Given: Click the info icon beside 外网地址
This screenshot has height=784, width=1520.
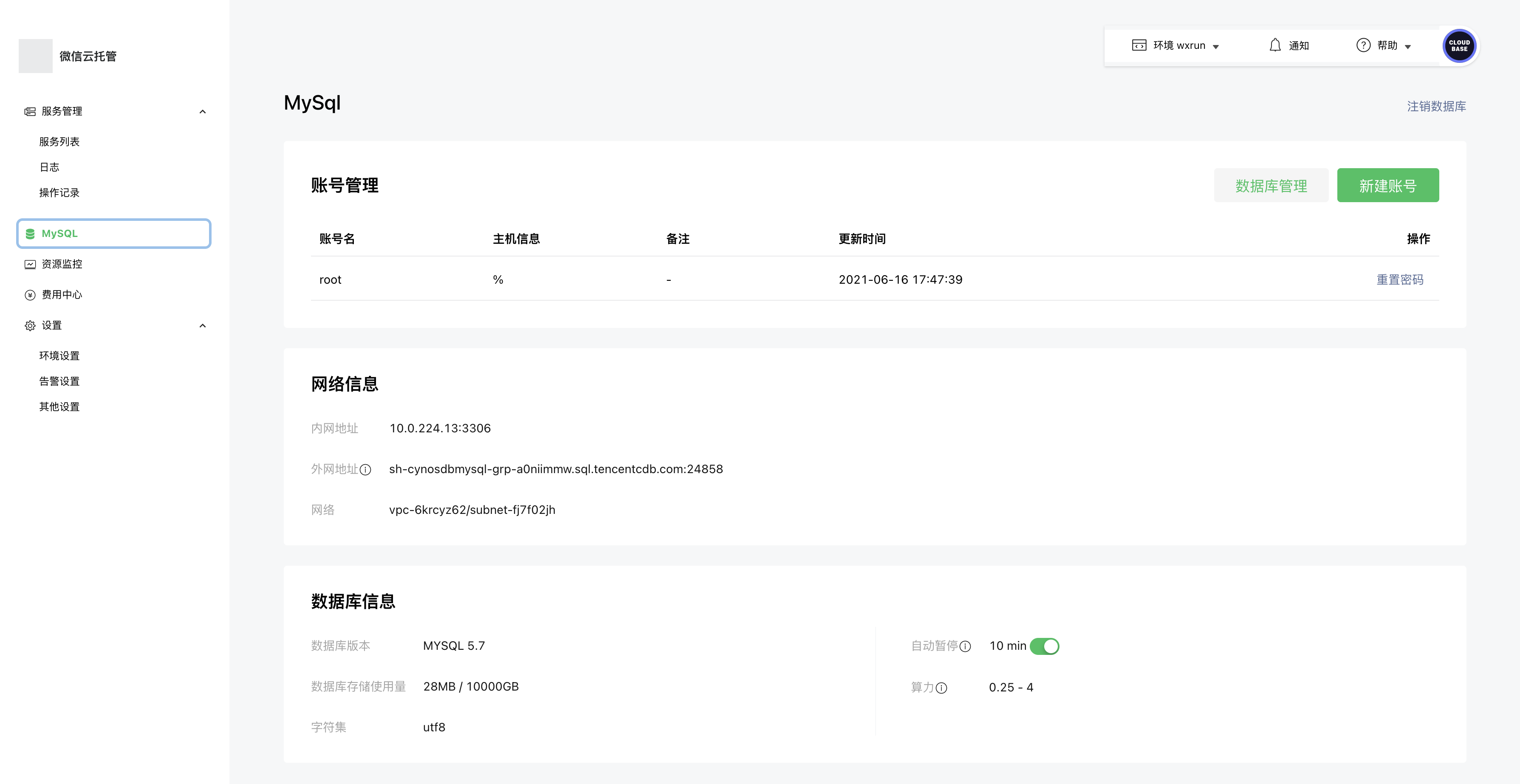Looking at the screenshot, I should [365, 470].
